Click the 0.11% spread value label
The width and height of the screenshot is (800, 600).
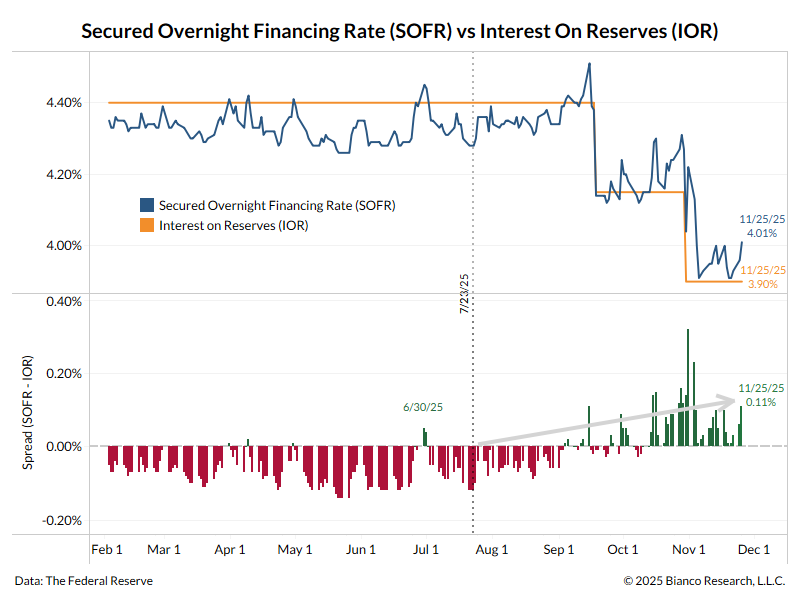(x=763, y=402)
